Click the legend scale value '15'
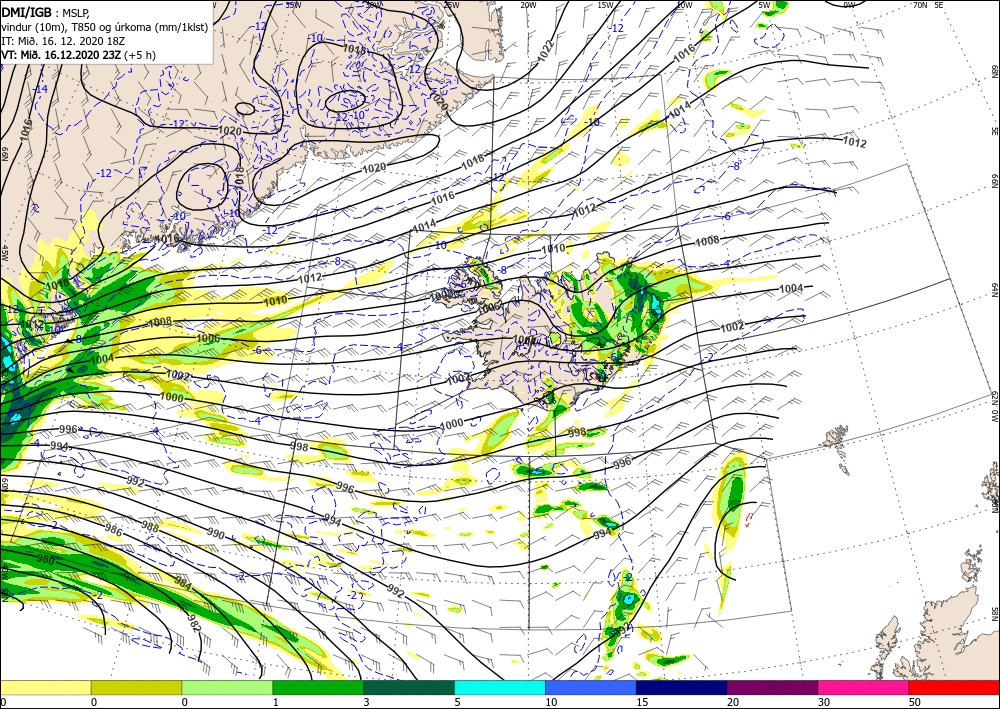The image size is (1000, 709). 642,702
